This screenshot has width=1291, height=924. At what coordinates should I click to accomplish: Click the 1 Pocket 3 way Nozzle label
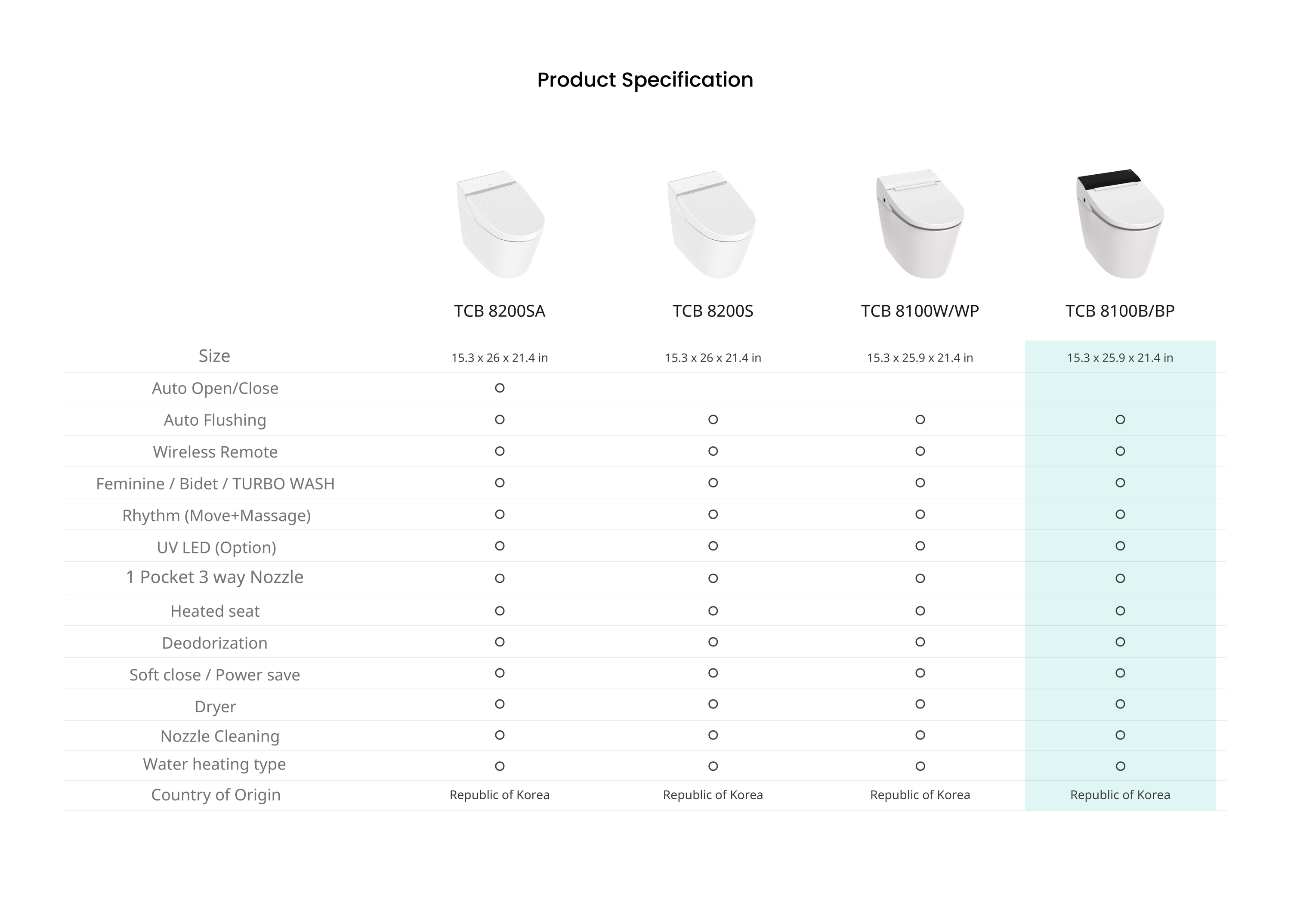[214, 577]
